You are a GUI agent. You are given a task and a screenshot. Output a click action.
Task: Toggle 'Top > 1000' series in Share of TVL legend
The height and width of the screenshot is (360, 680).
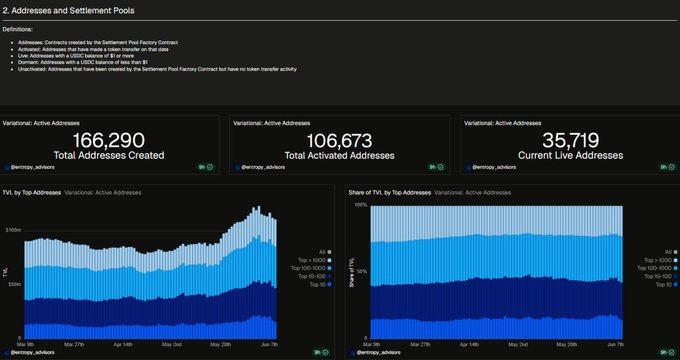661,260
